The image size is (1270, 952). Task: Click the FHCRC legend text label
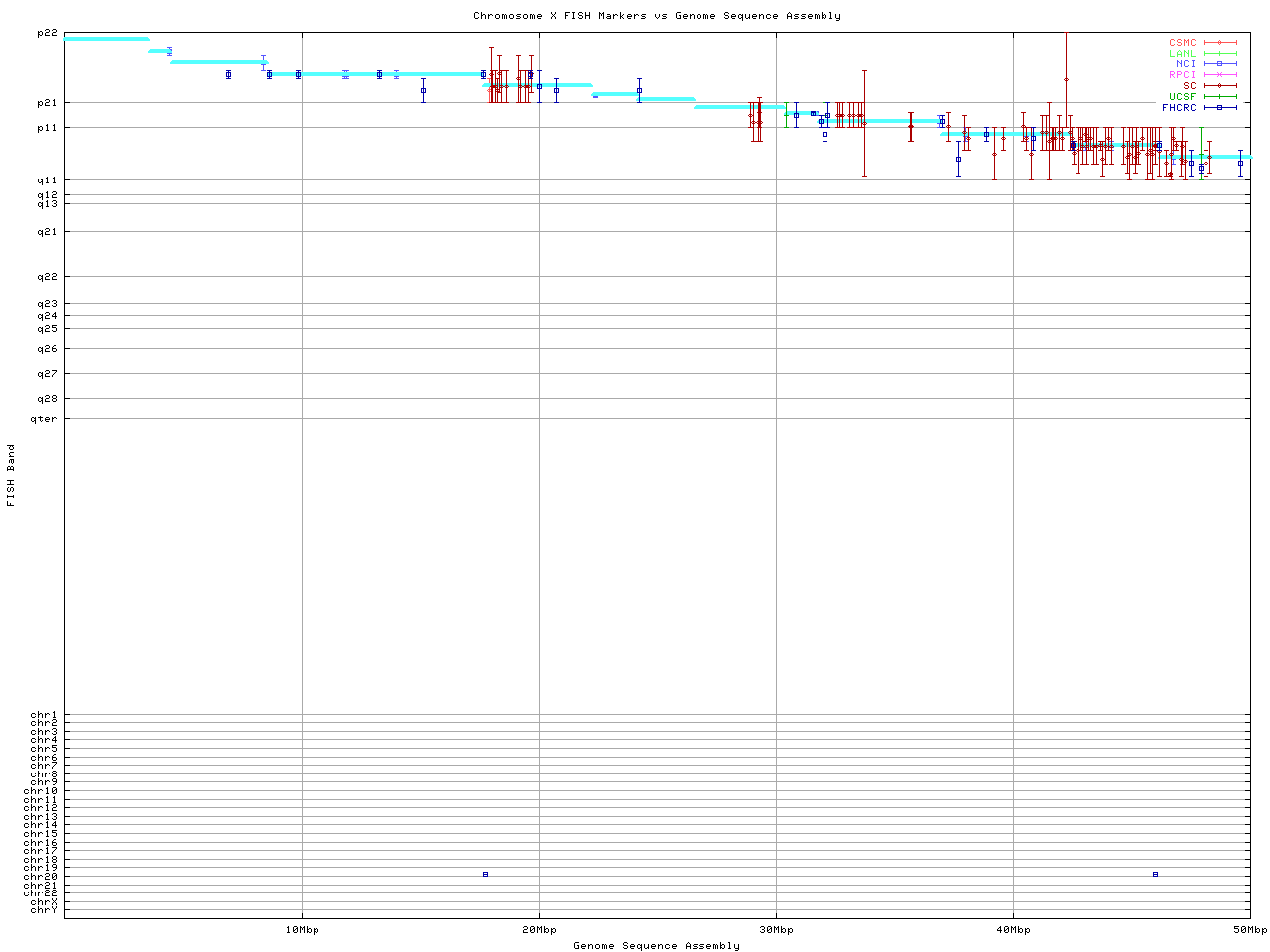tap(1179, 107)
